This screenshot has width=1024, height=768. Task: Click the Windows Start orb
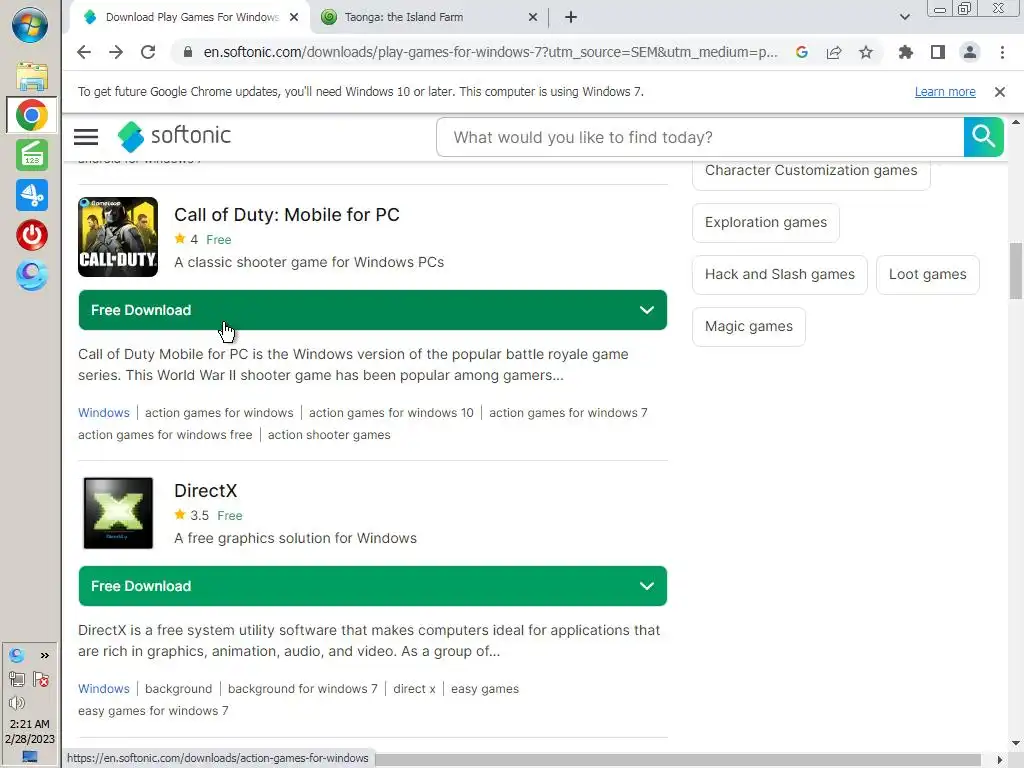click(x=30, y=24)
